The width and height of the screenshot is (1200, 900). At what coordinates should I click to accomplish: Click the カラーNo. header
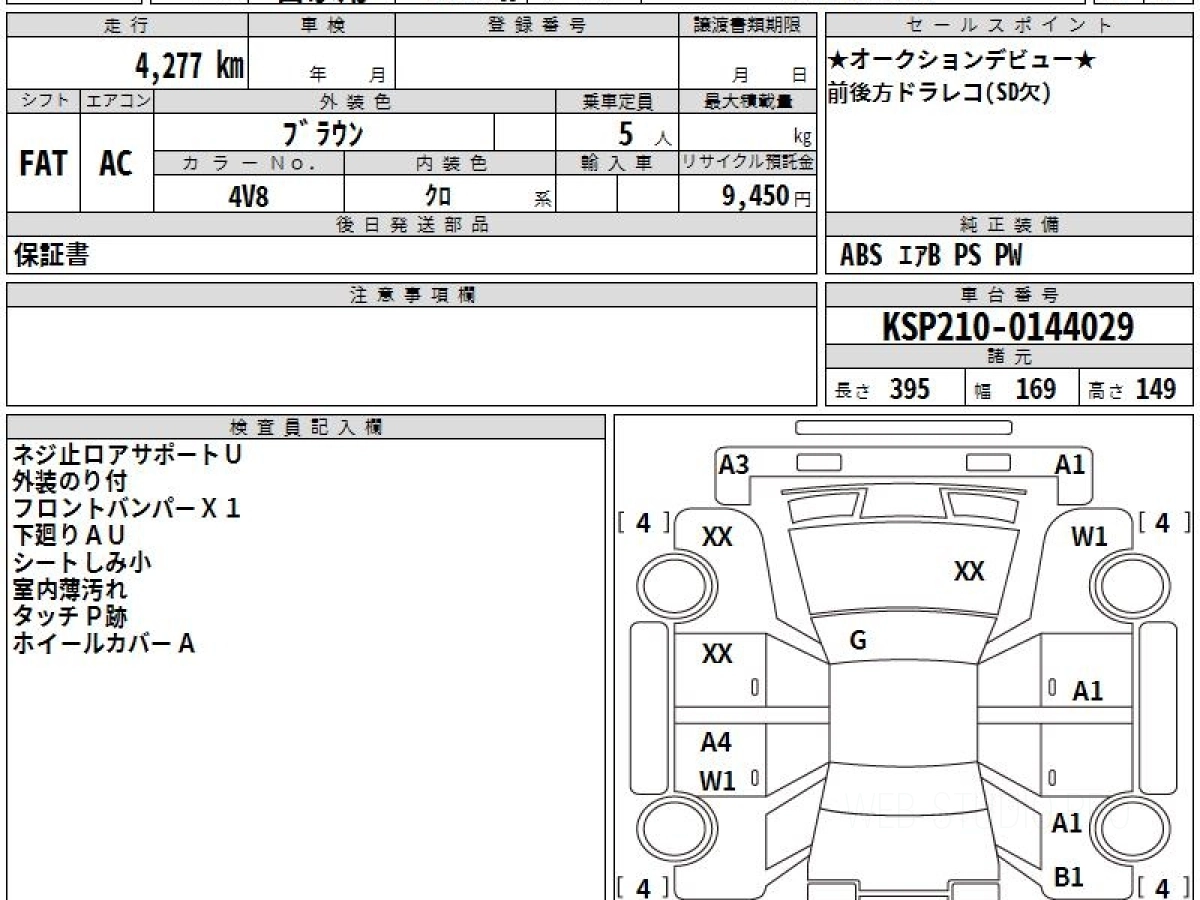pyautogui.click(x=249, y=164)
